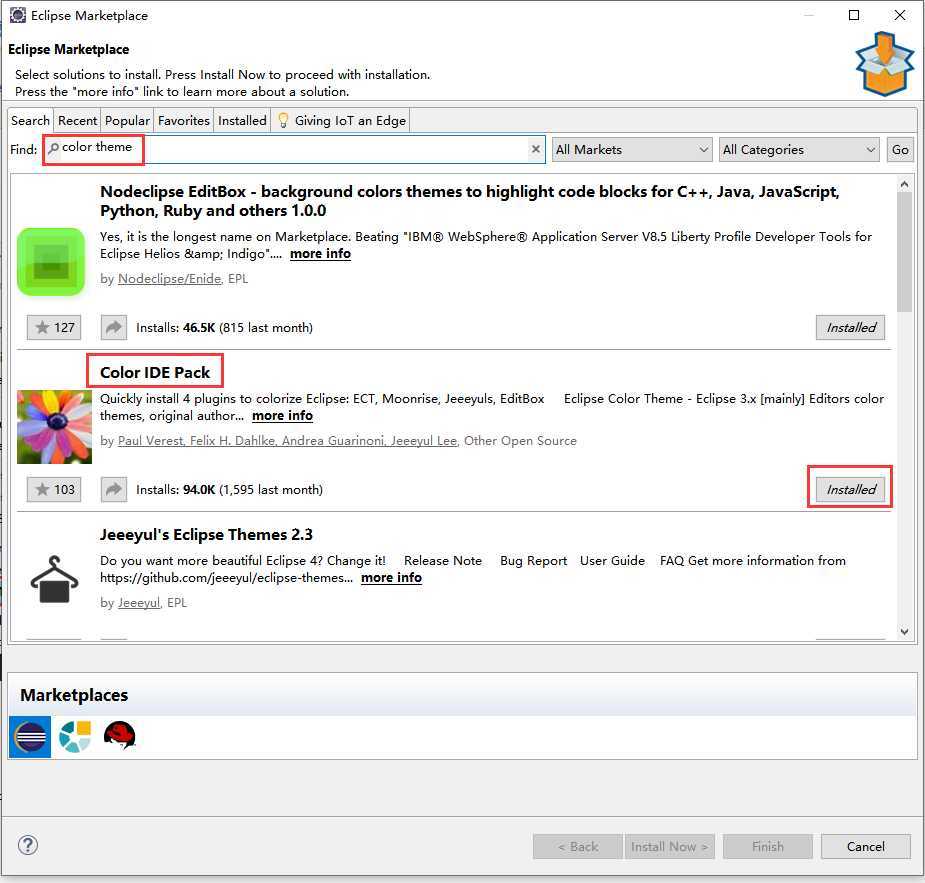Open the All Markets dropdown
The height and width of the screenshot is (883, 925).
click(x=632, y=150)
